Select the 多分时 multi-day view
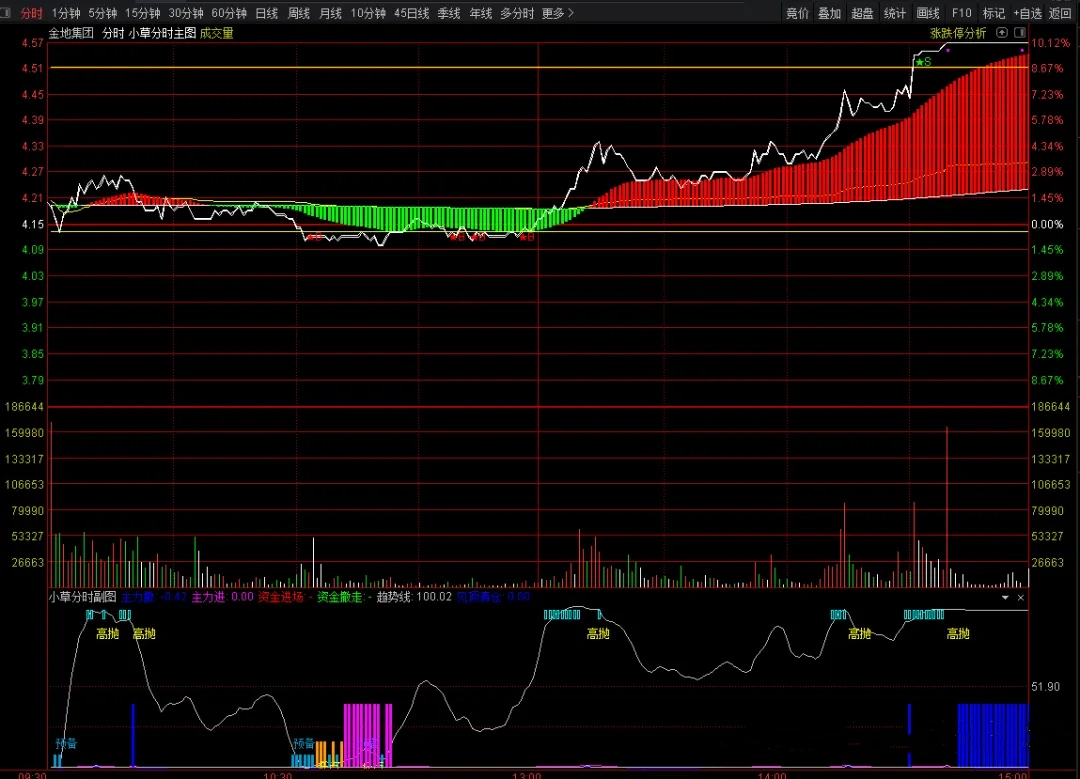This screenshot has width=1080, height=779. [x=516, y=13]
